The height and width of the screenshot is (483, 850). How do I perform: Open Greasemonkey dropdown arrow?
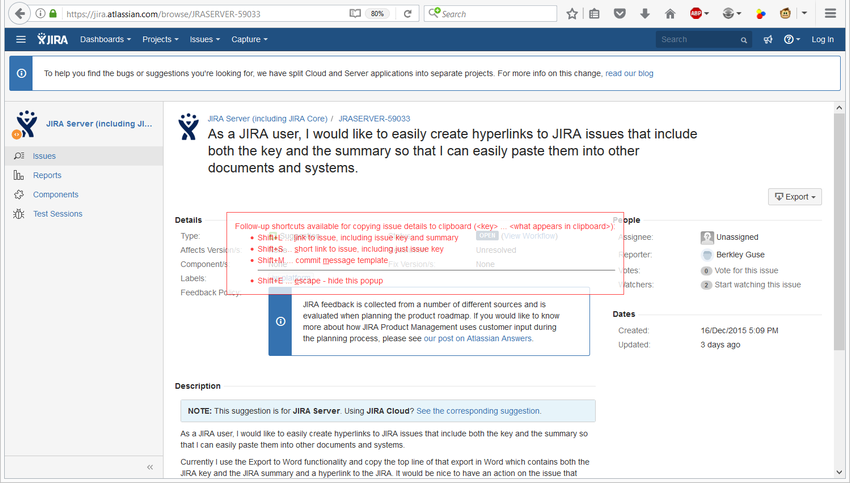click(x=804, y=13)
